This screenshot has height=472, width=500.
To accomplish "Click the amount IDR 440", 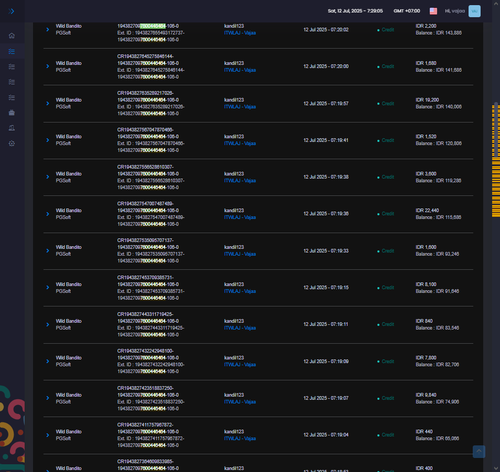I will click(x=424, y=431).
